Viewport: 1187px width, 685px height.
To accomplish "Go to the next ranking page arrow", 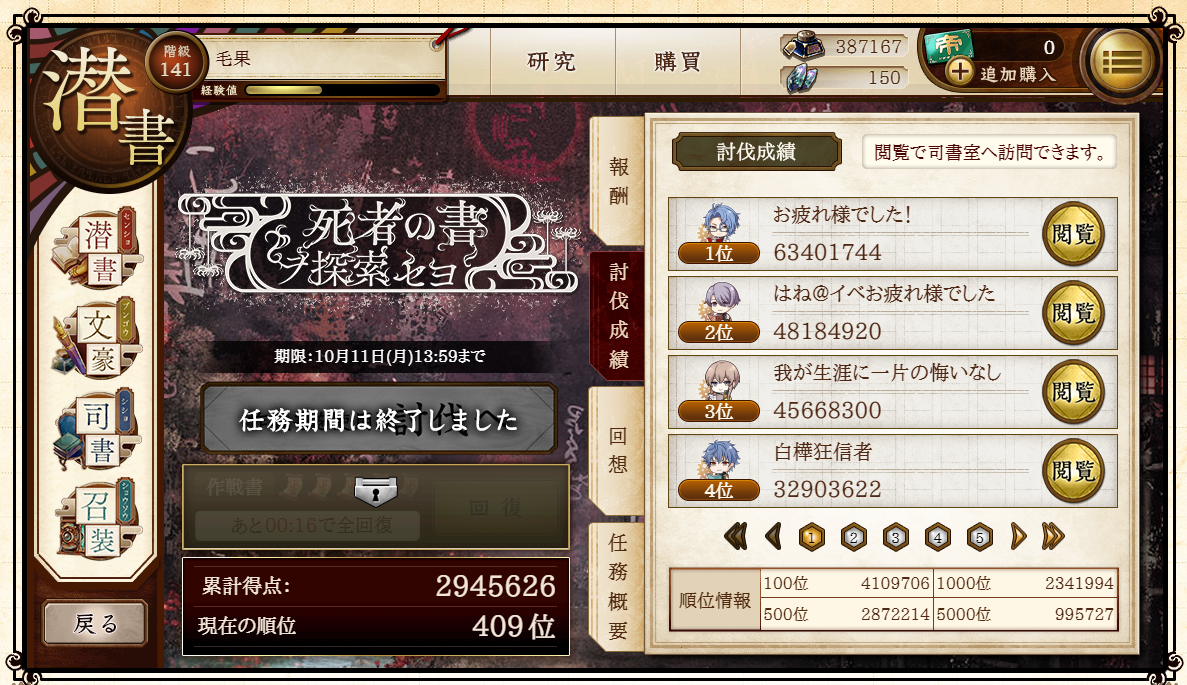I will [x=1018, y=537].
